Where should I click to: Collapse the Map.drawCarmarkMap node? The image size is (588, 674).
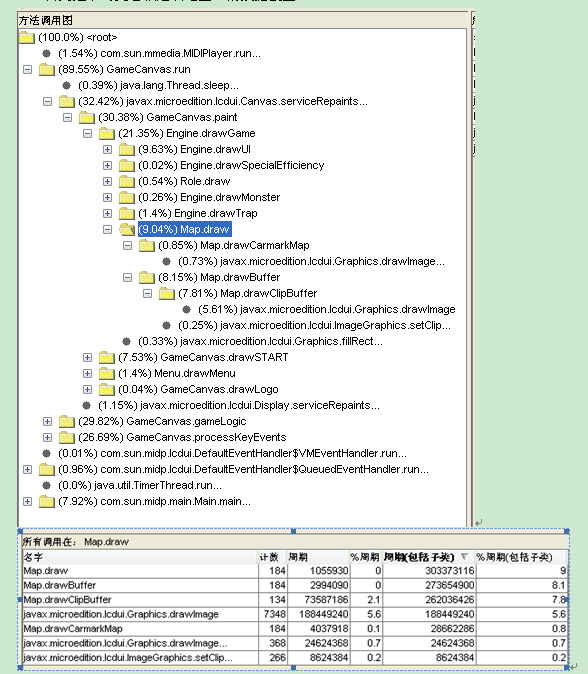click(x=127, y=245)
